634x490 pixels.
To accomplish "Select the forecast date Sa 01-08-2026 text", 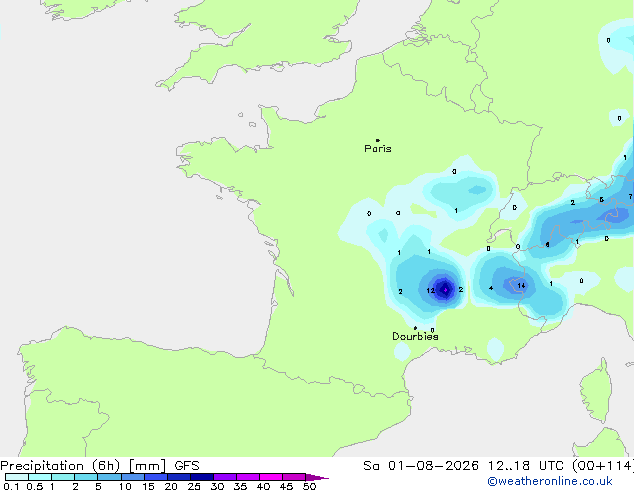I will [421, 466].
